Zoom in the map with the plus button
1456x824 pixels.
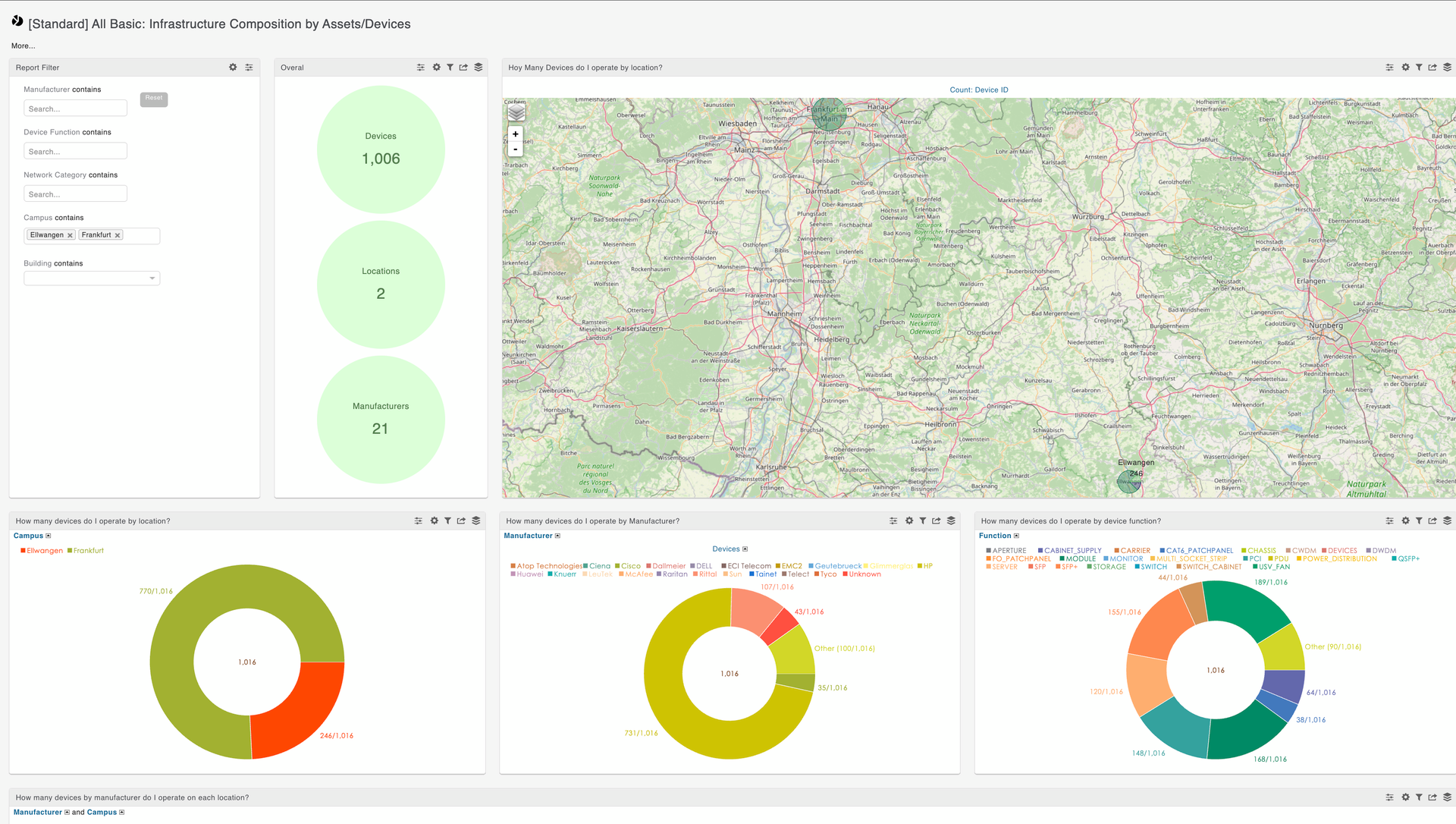pos(516,134)
